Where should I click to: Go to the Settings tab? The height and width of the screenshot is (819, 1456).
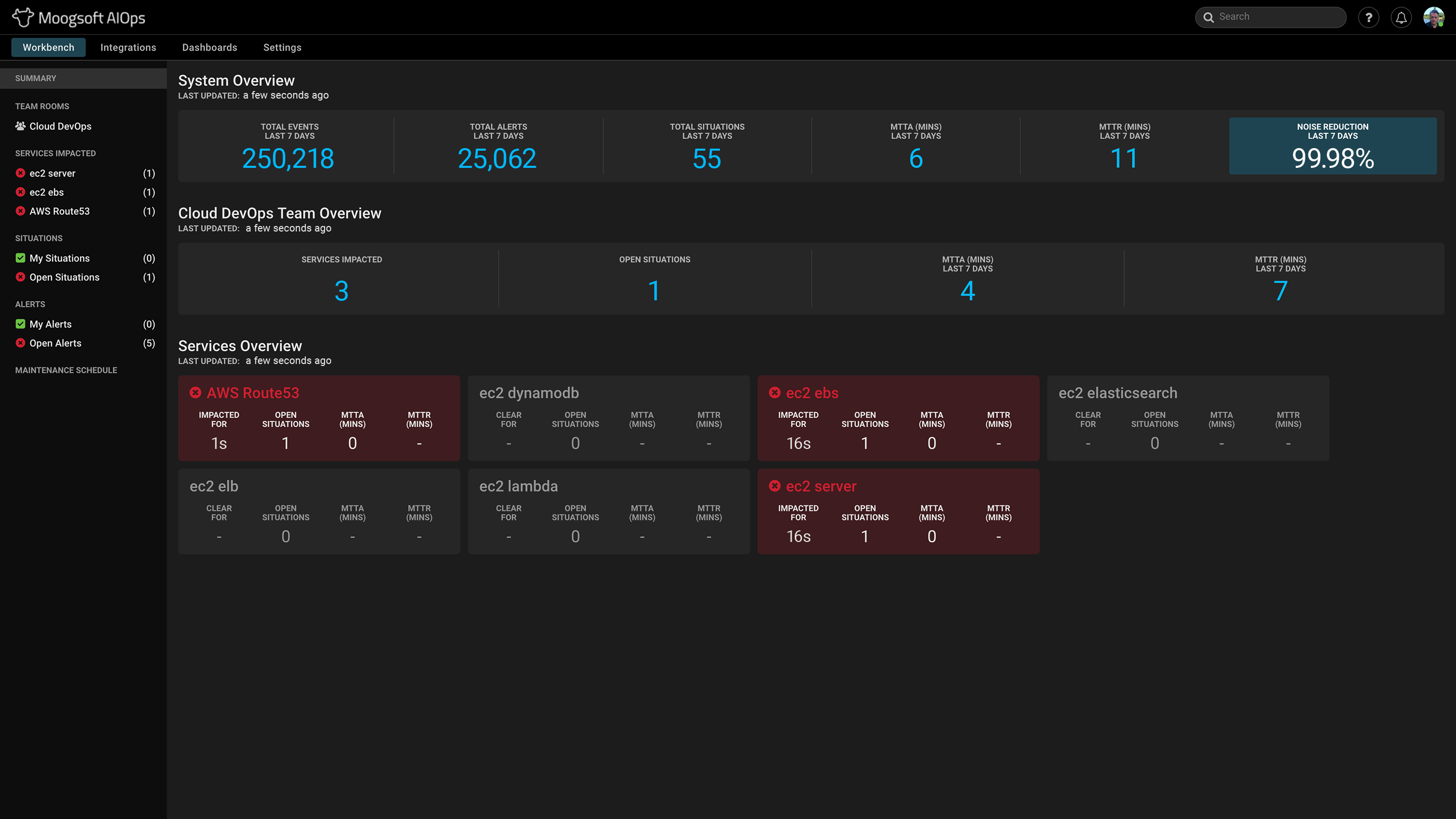(282, 48)
